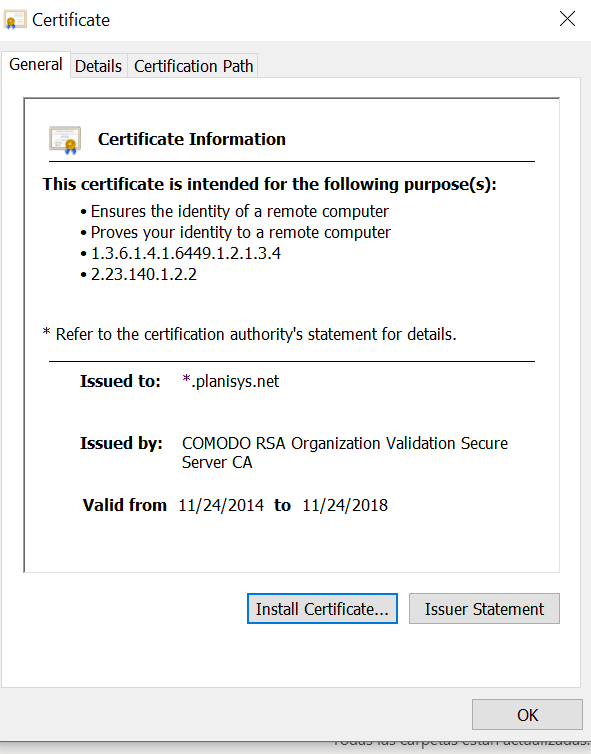This screenshot has width=591, height=754.
Task: Close the Certificate dialog window
Action: pos(567,19)
